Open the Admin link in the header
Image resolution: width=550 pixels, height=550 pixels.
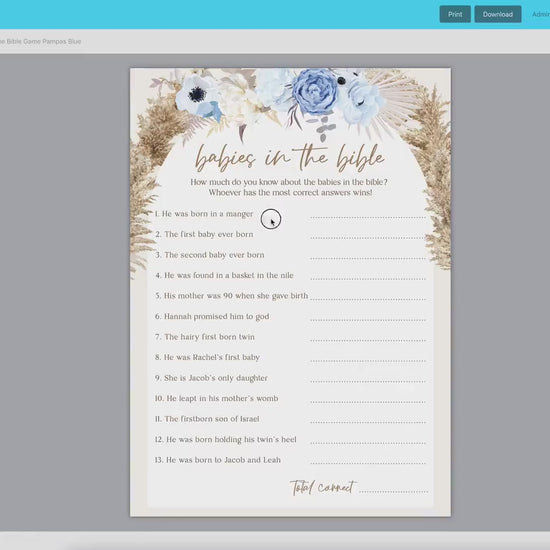point(541,14)
